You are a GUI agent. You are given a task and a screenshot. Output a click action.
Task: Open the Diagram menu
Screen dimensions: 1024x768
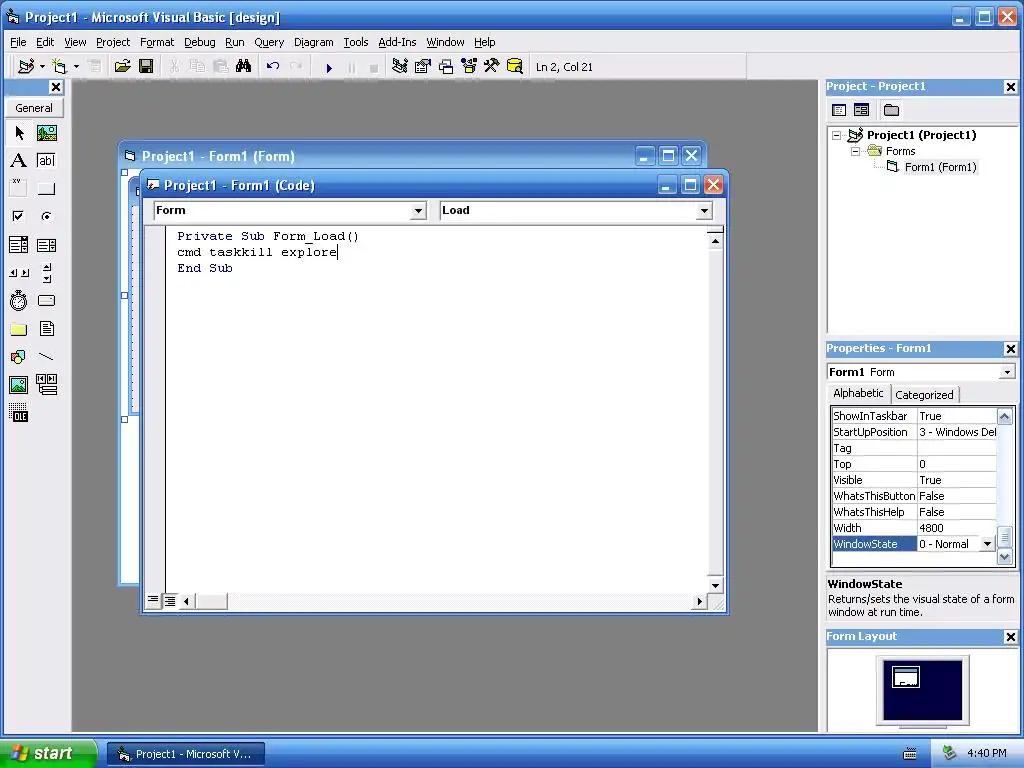coord(313,42)
